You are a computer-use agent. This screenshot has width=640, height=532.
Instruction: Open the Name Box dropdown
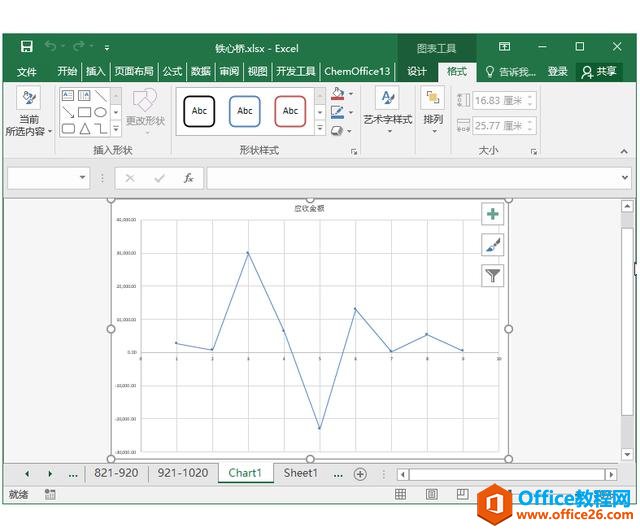pos(82,177)
